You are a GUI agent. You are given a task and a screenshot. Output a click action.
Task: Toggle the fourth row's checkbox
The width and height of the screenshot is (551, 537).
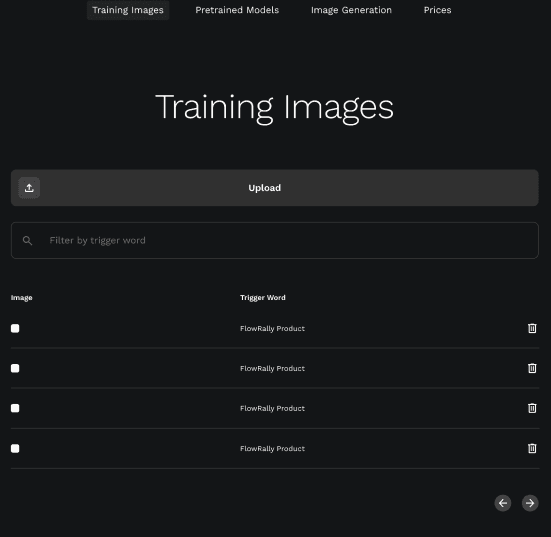coord(15,448)
